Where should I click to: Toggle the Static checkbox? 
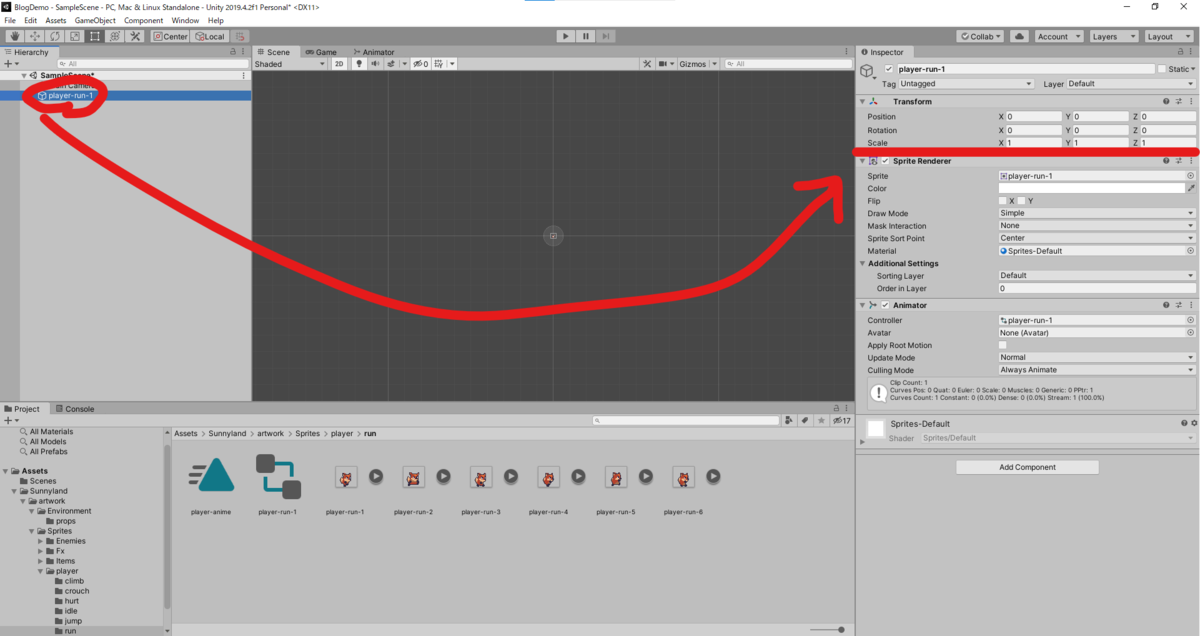pos(1162,69)
